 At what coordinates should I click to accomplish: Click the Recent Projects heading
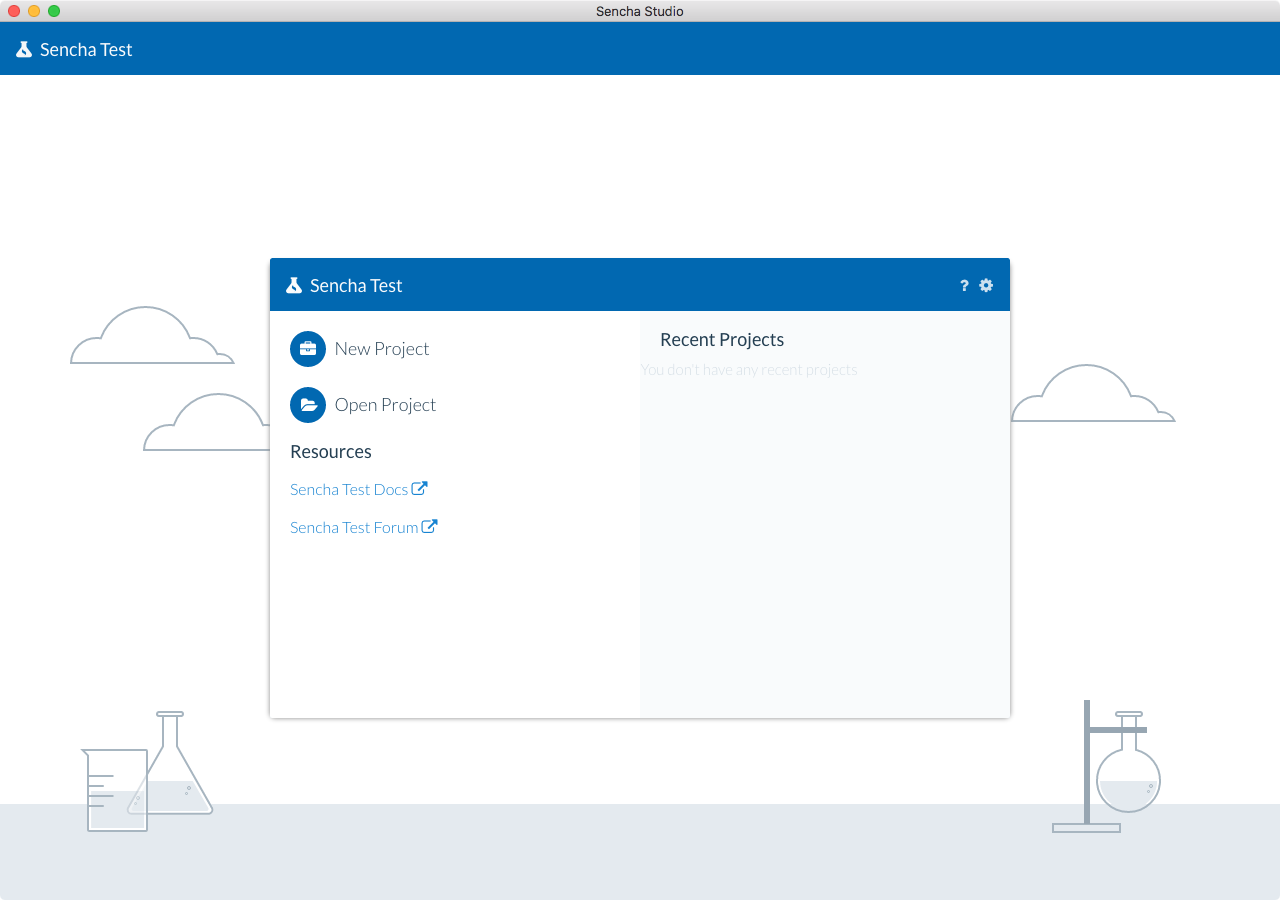(722, 340)
